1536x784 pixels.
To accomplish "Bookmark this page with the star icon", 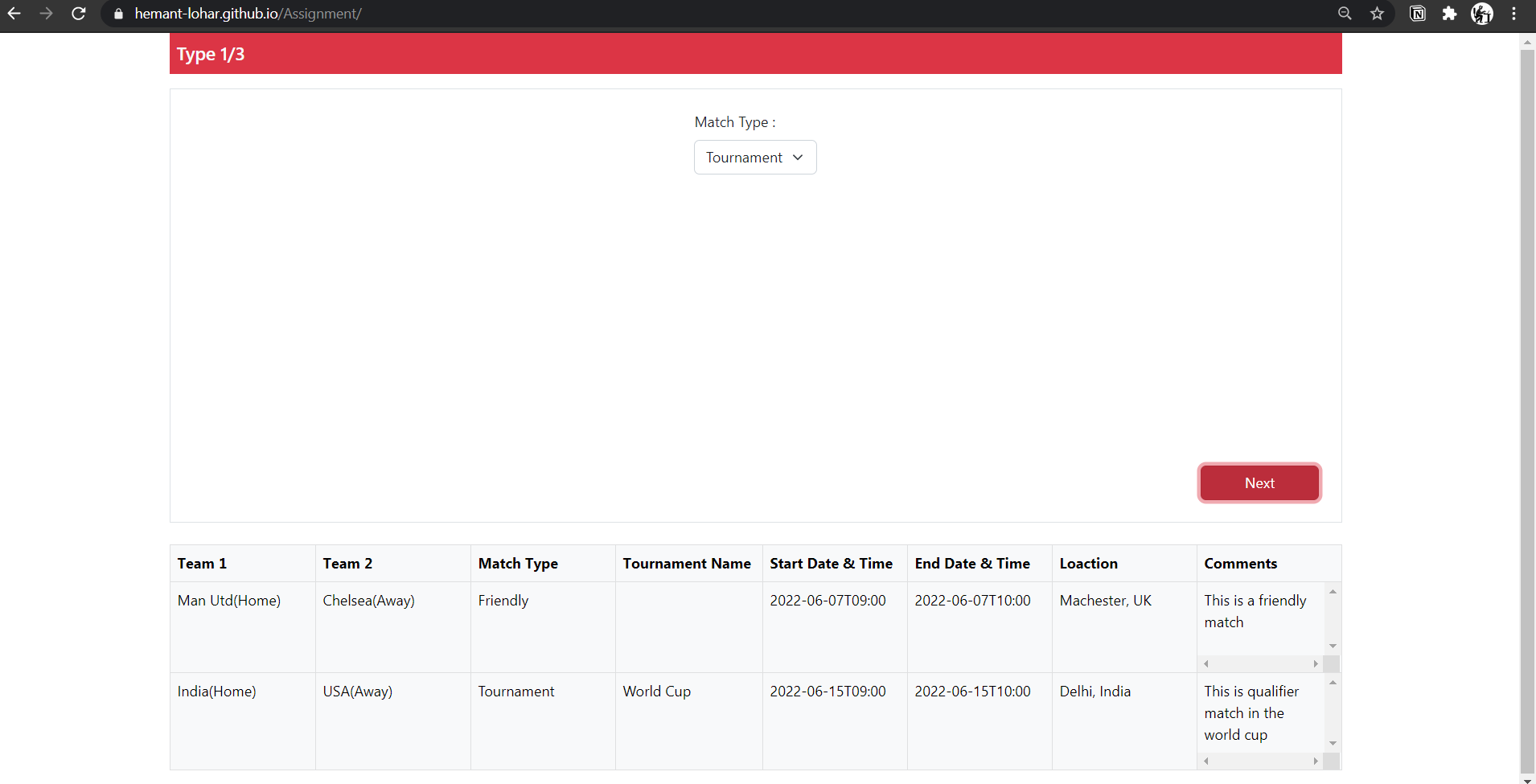I will (x=1377, y=14).
